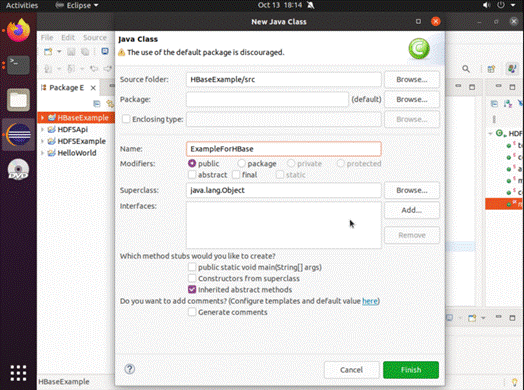Click the Eclipse toolbar search magnifier icon
Viewport: 524px width, 390px height.
[466, 69]
